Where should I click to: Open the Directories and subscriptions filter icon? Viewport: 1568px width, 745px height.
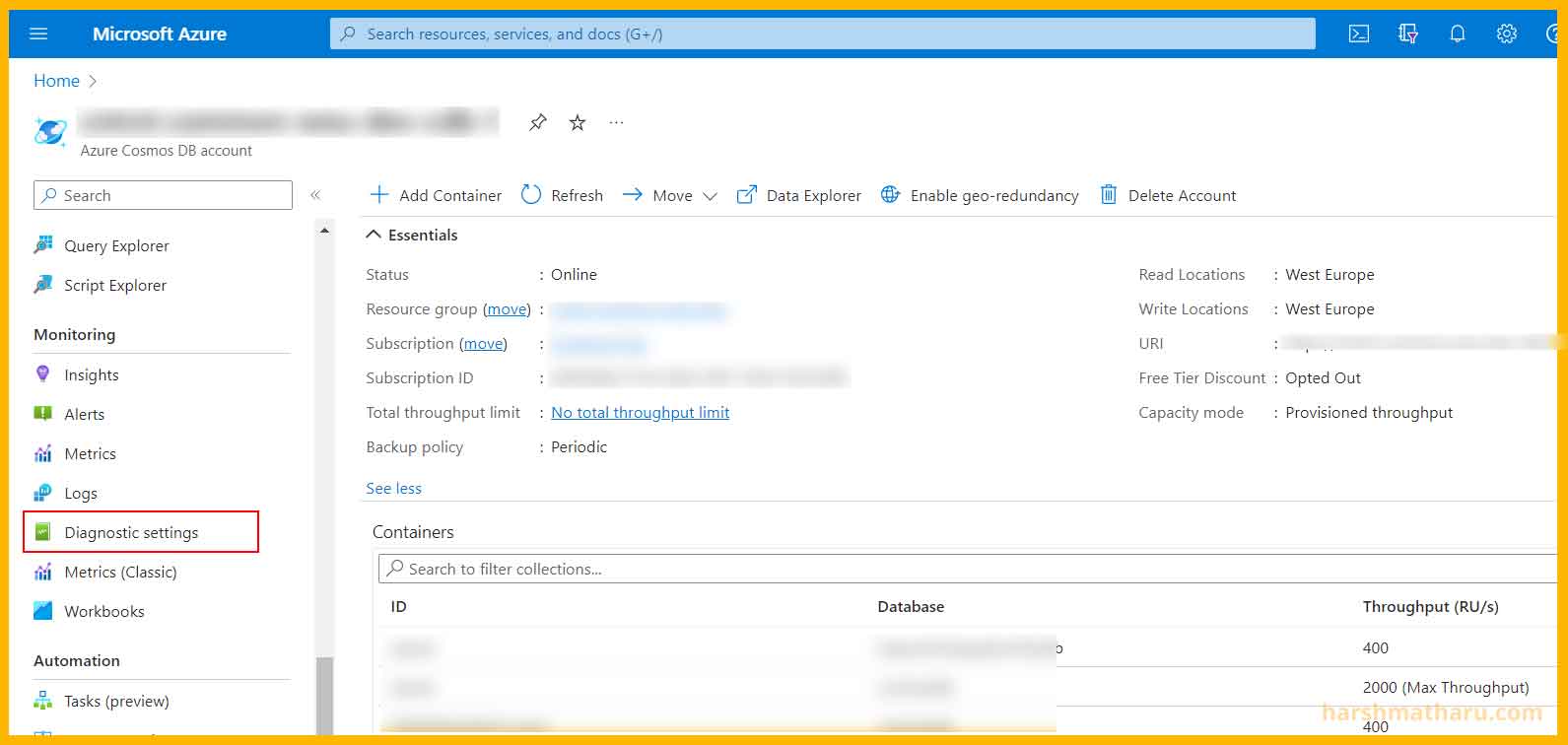pos(1408,34)
